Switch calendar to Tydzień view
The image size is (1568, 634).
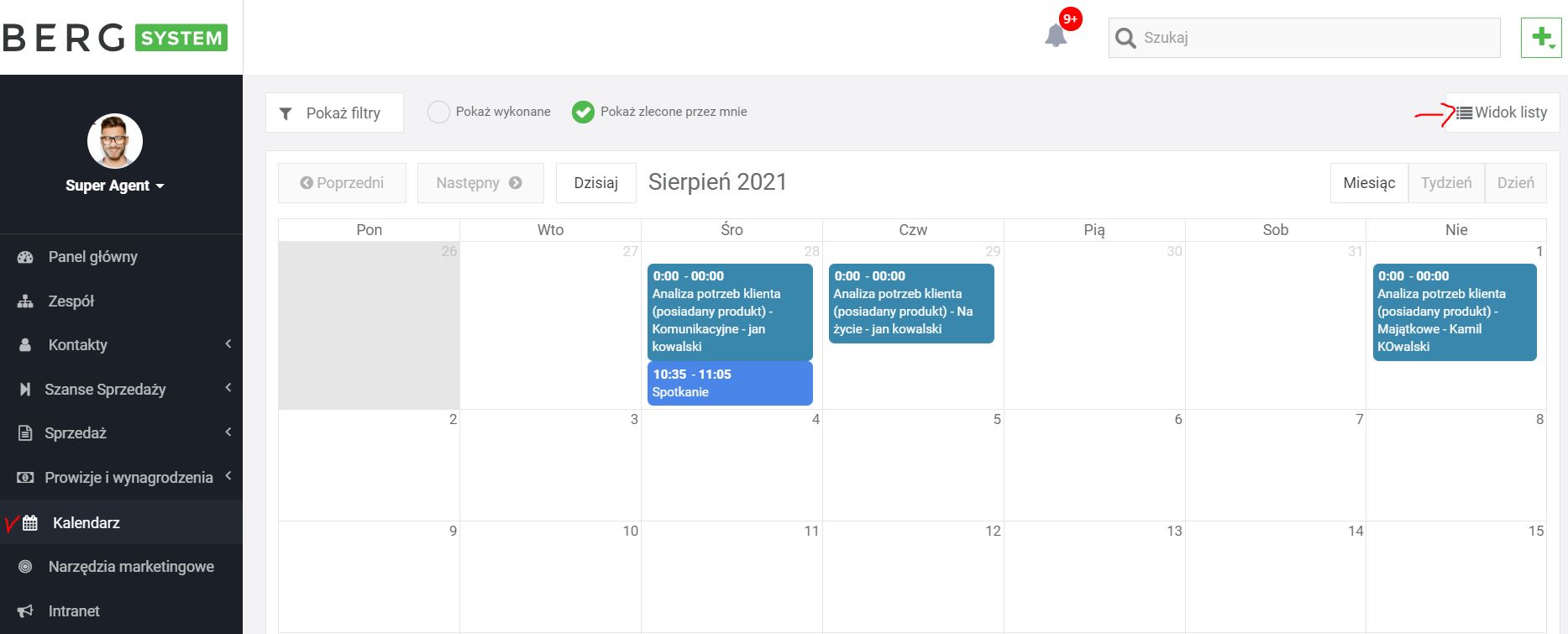[x=1445, y=183]
